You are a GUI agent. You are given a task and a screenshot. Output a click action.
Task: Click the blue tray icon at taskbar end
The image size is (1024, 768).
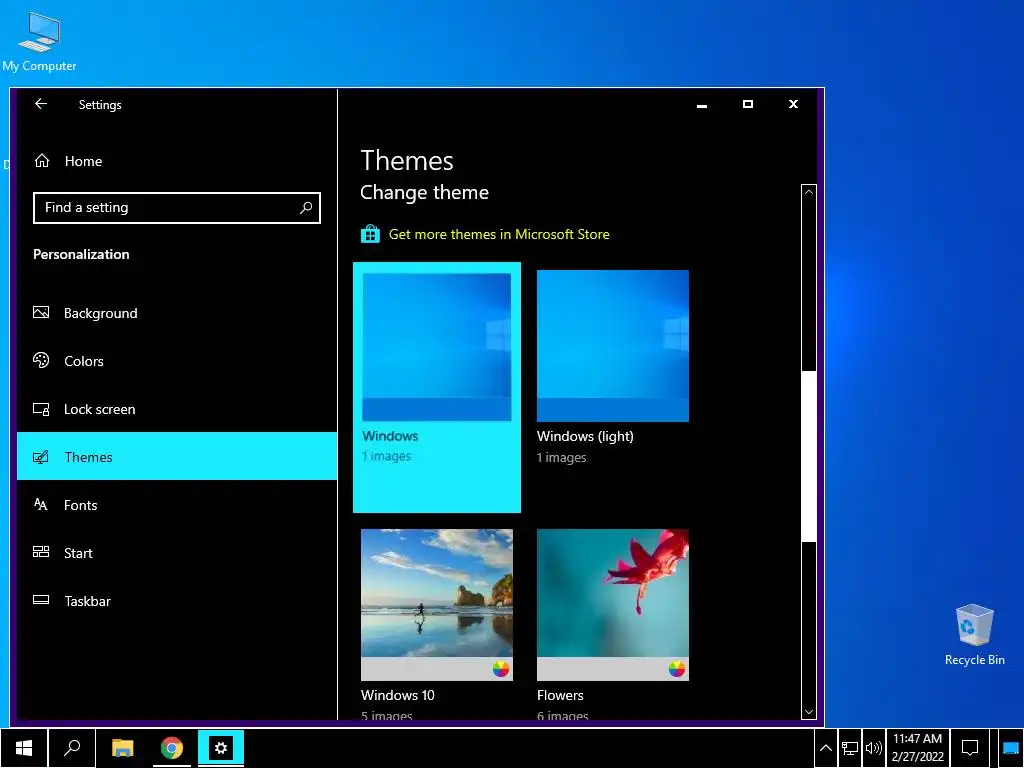coord(1011,748)
